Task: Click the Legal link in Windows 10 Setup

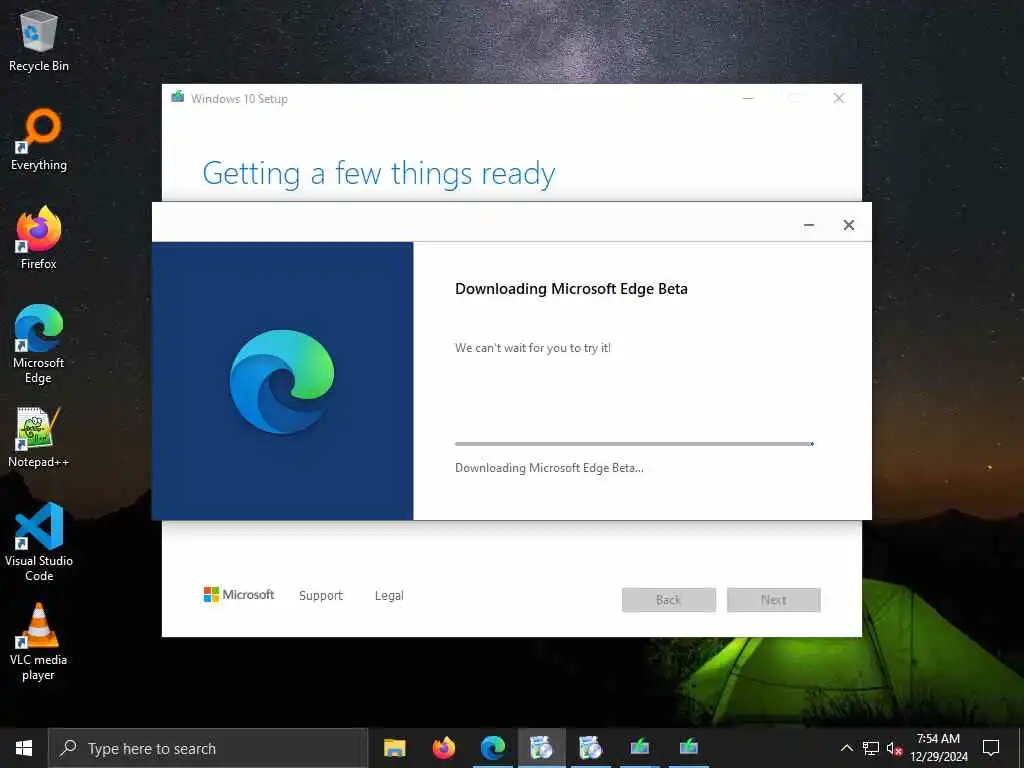Action: (389, 596)
